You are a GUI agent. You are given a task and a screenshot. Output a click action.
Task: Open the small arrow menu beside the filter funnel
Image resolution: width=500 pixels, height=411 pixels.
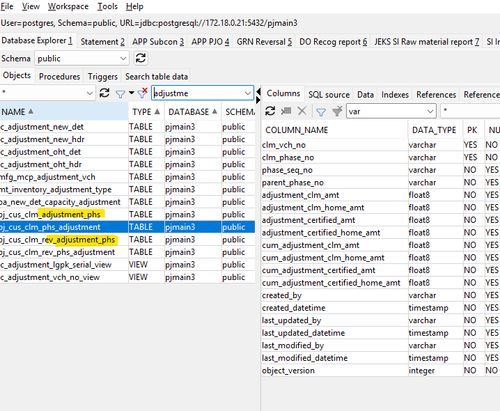click(x=131, y=93)
